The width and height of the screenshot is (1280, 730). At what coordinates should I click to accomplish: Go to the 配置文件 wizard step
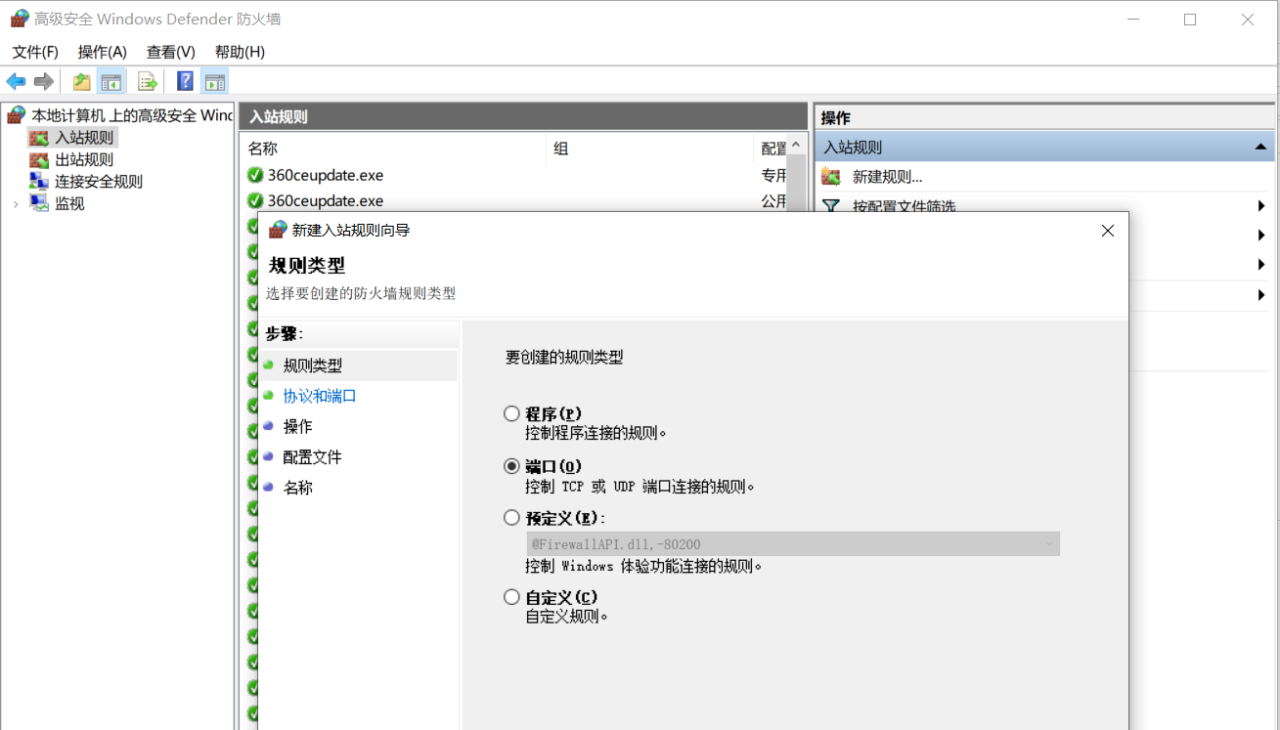point(313,457)
